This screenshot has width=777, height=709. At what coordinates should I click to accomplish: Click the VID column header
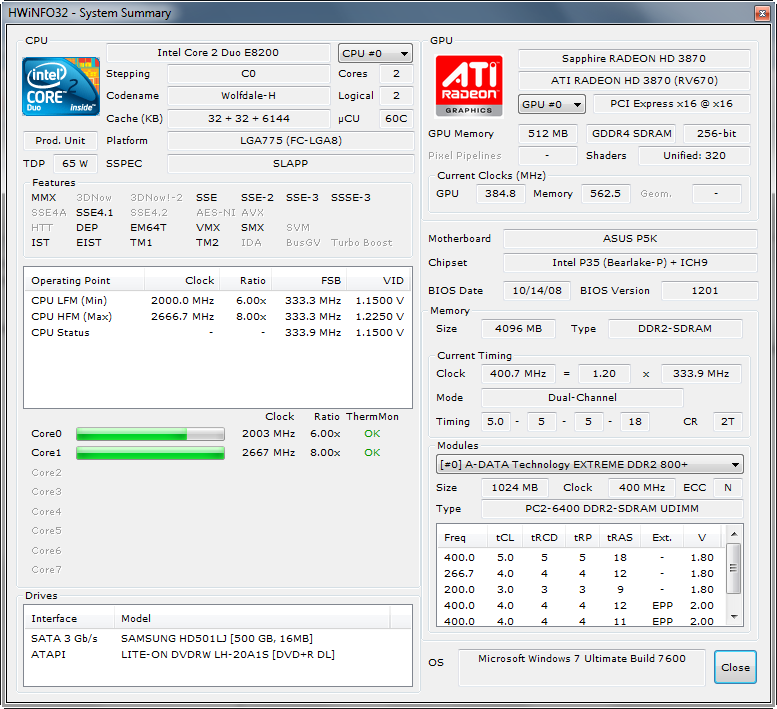[379, 280]
